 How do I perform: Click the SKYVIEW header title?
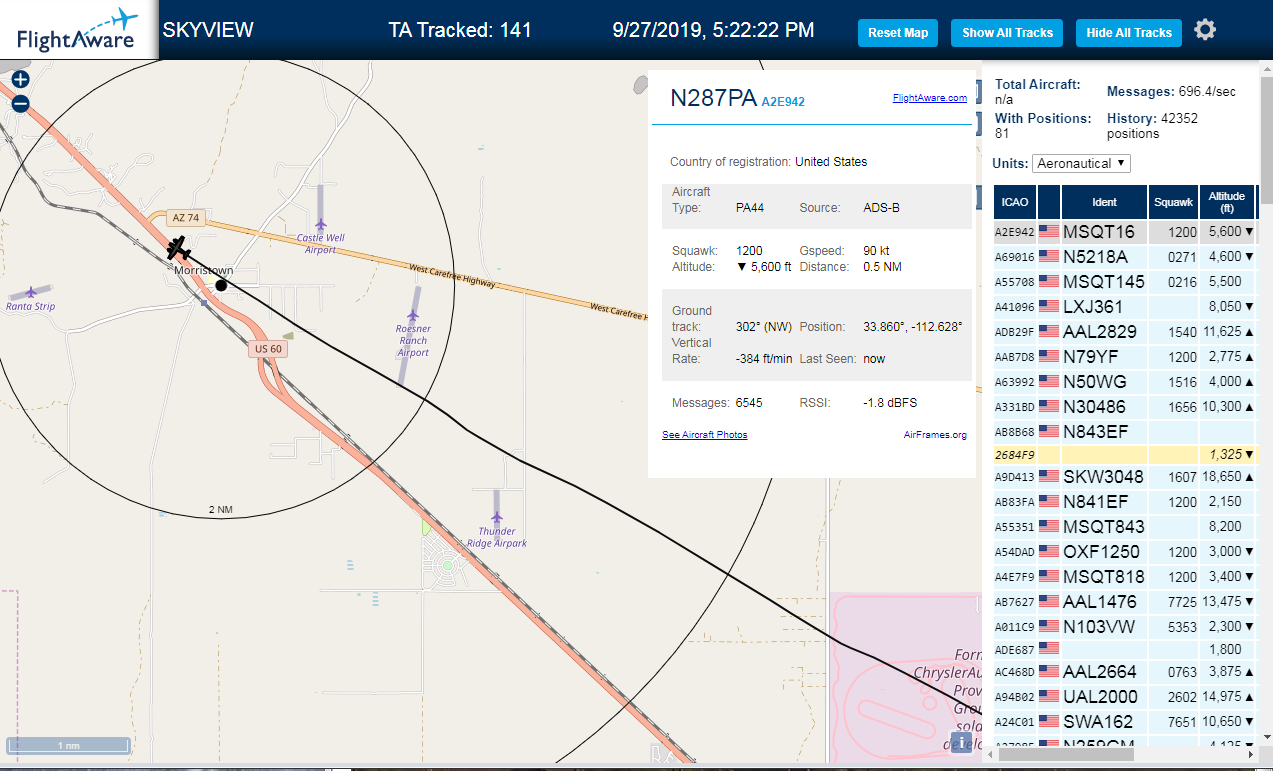point(208,30)
